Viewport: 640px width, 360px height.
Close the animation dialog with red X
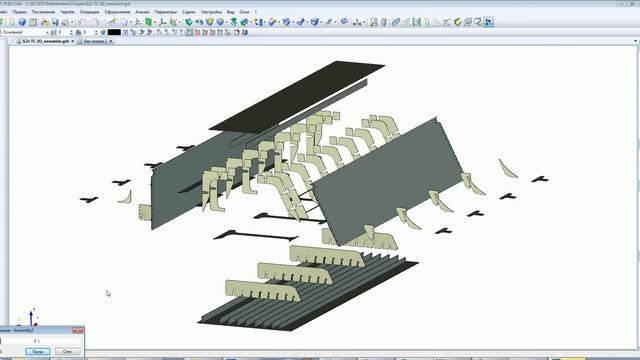78,330
